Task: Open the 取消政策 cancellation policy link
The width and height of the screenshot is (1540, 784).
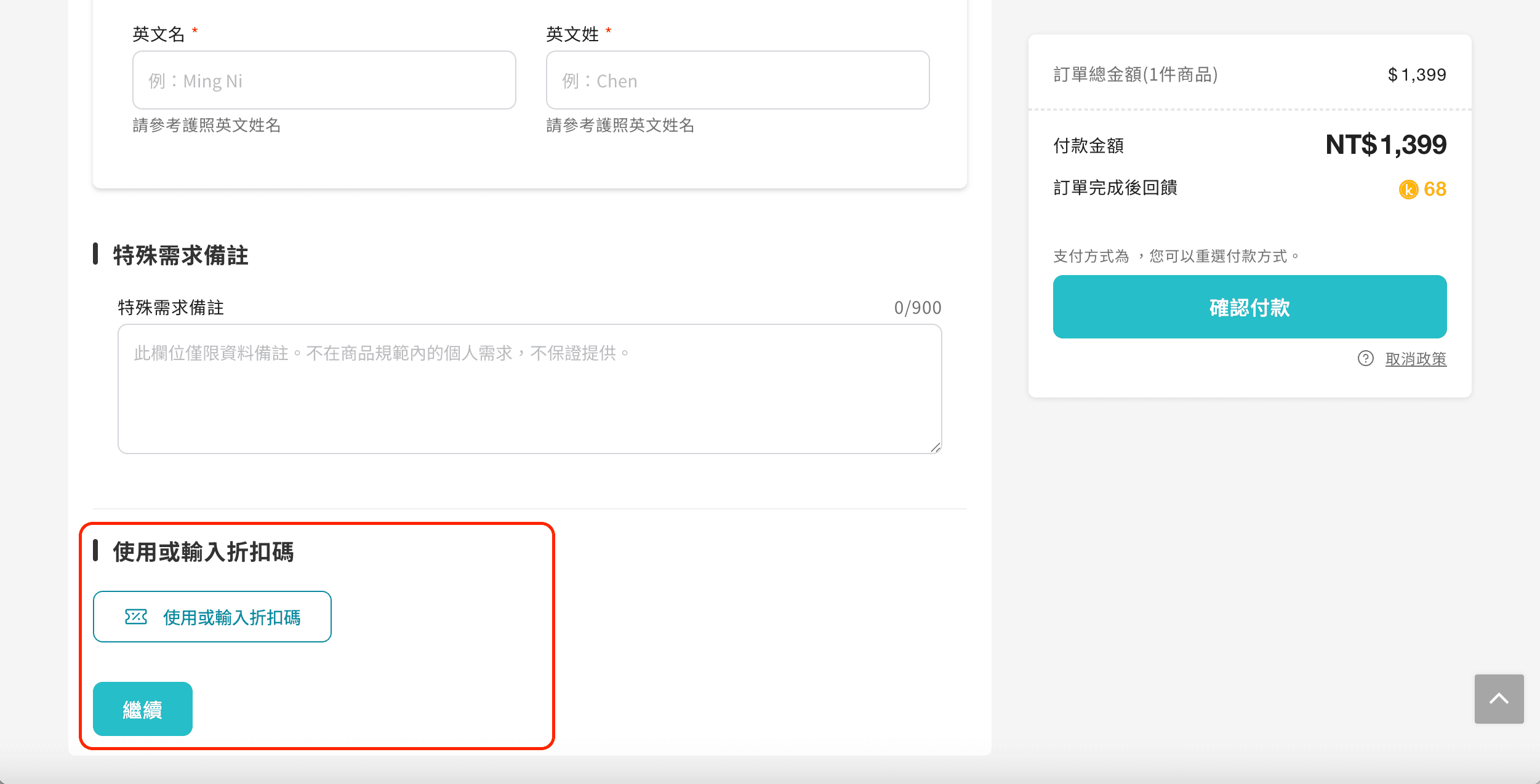Action: pos(1416,359)
